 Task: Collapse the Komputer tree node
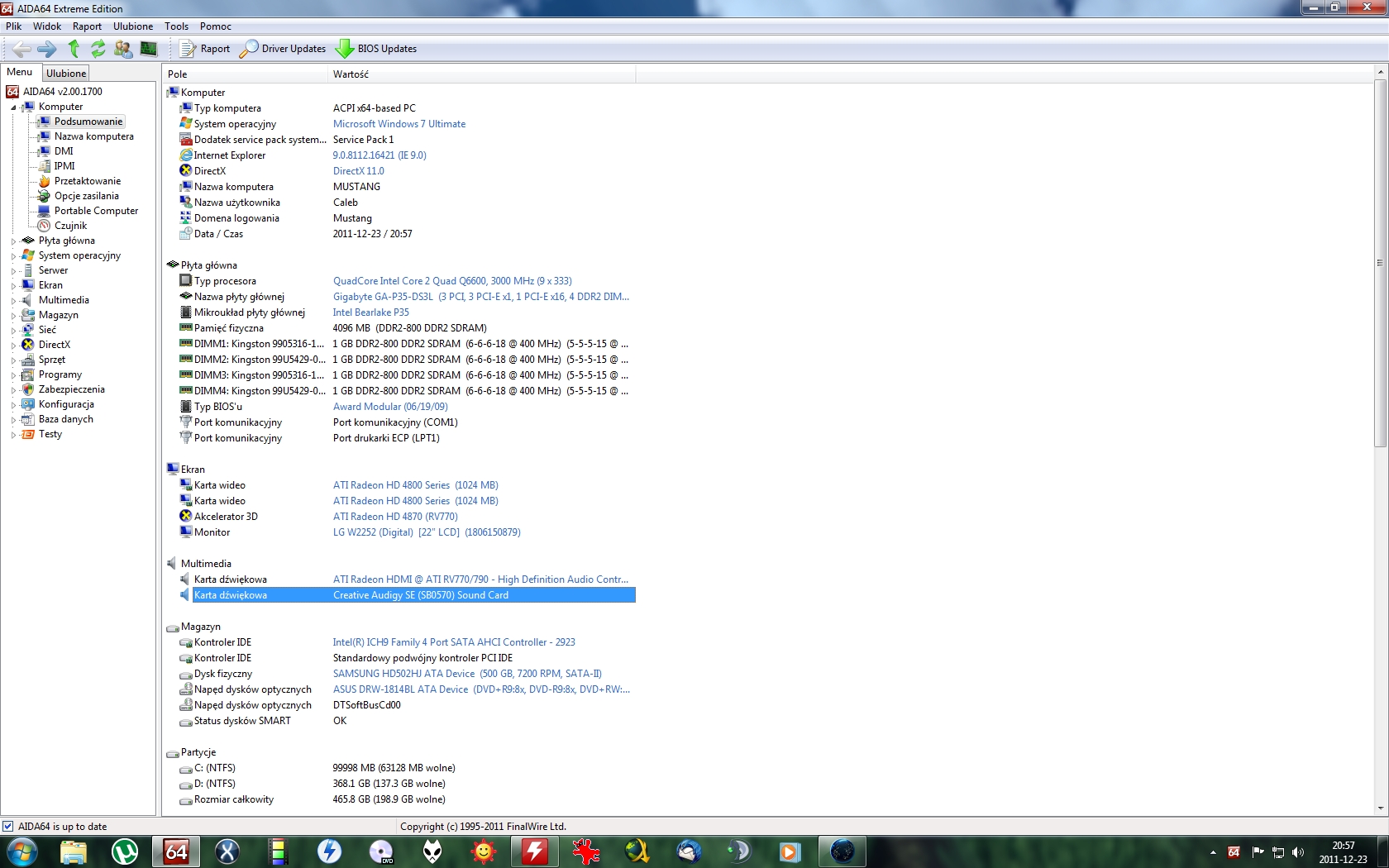click(x=13, y=107)
